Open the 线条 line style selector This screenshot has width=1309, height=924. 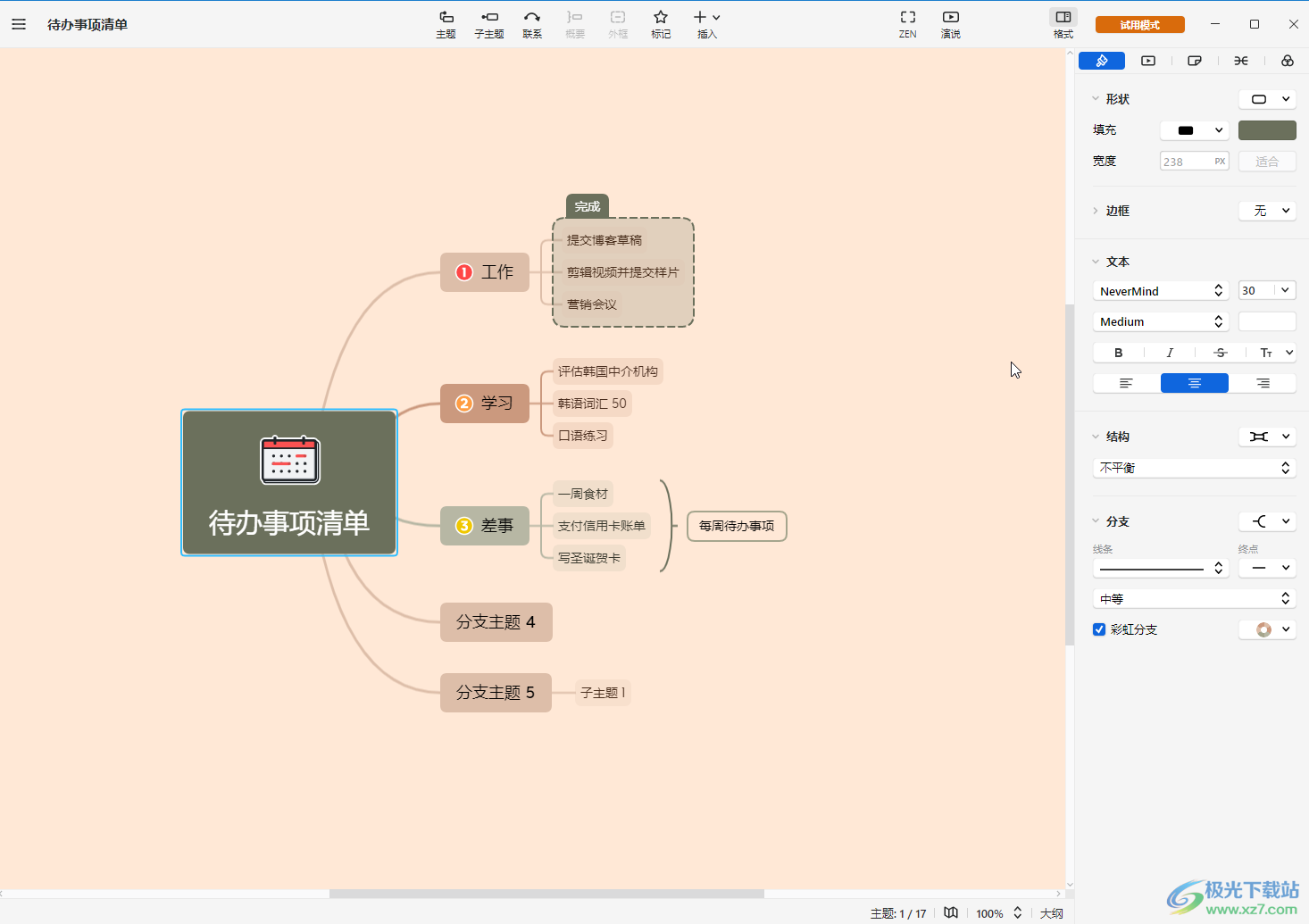[1161, 568]
